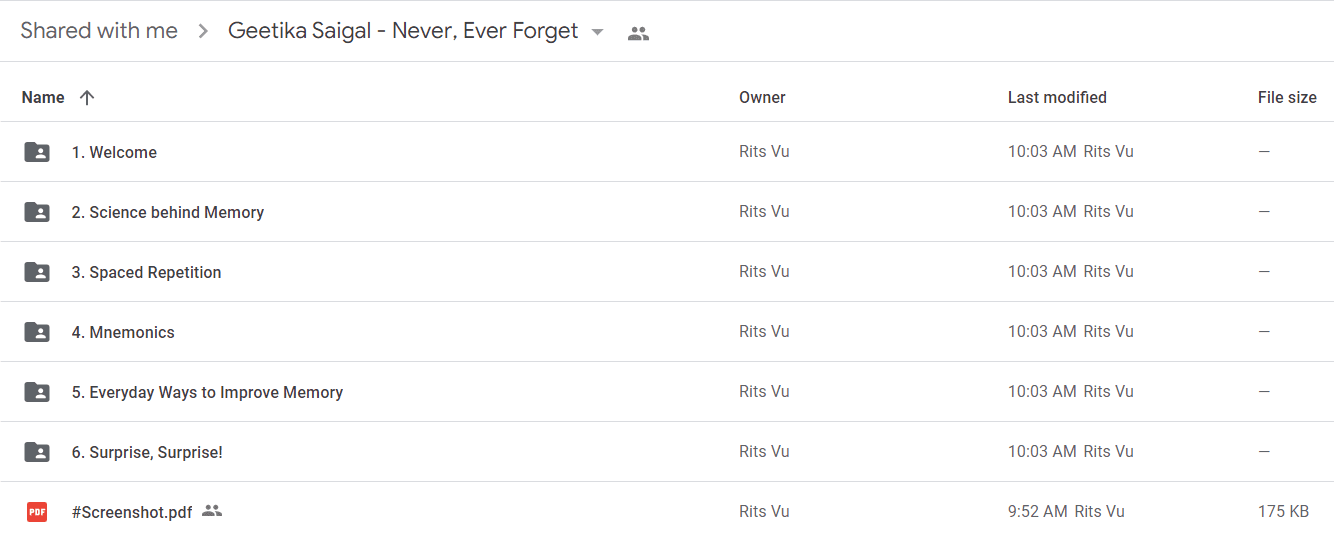The width and height of the screenshot is (1334, 541).
Task: Go back to Shared with me
Action: pyautogui.click(x=99, y=31)
